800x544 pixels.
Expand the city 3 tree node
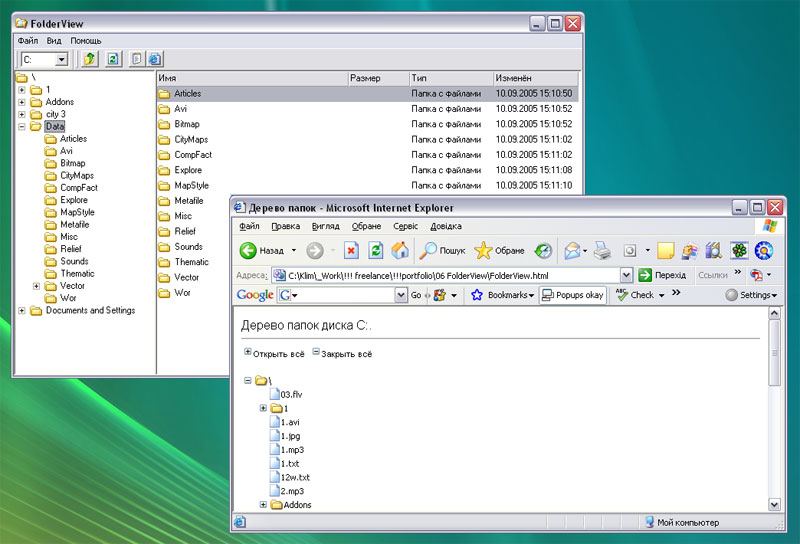[22, 114]
